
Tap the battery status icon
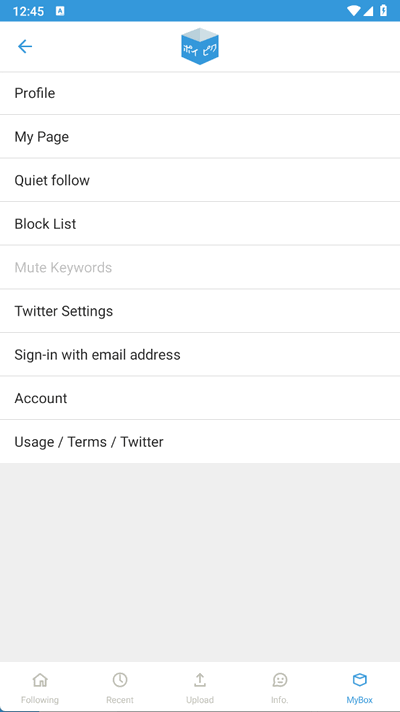[x=383, y=10]
